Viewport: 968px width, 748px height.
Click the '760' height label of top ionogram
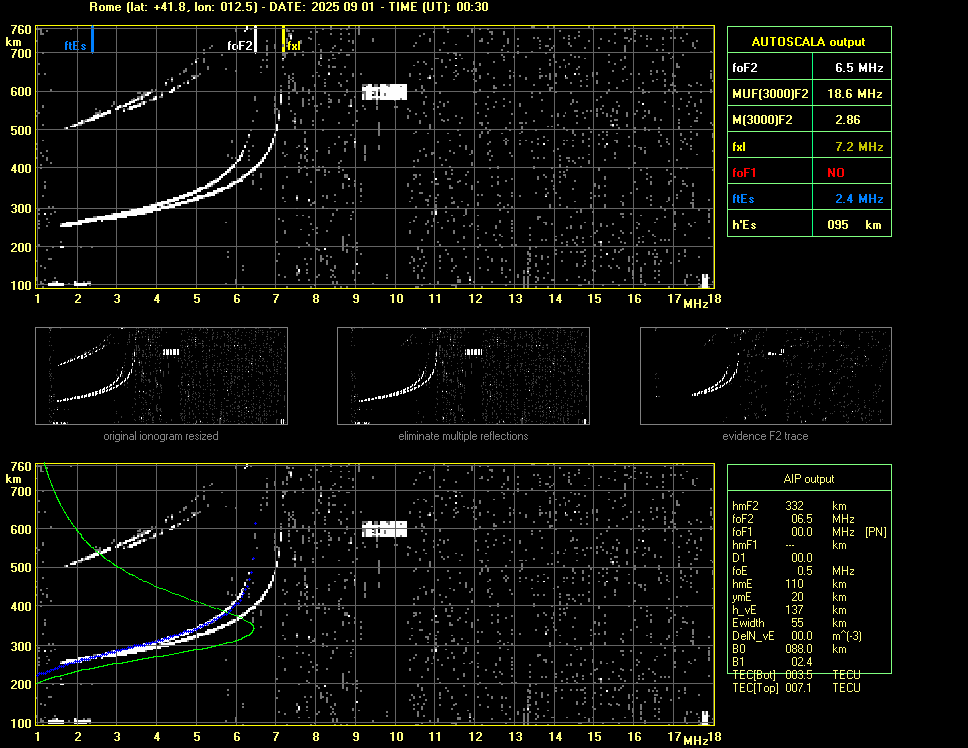coord(21,30)
